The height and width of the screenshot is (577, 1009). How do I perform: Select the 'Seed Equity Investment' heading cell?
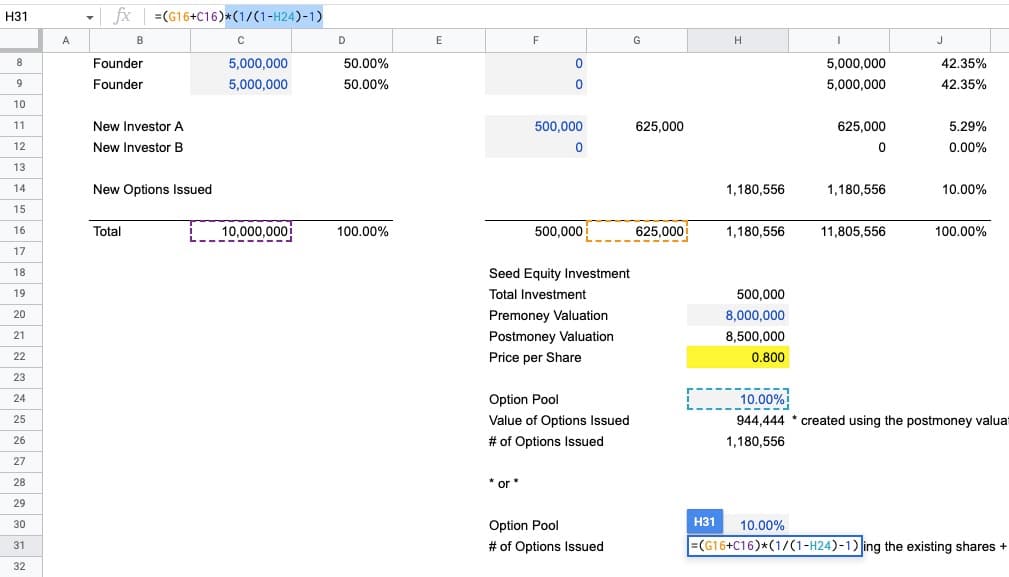pos(559,274)
